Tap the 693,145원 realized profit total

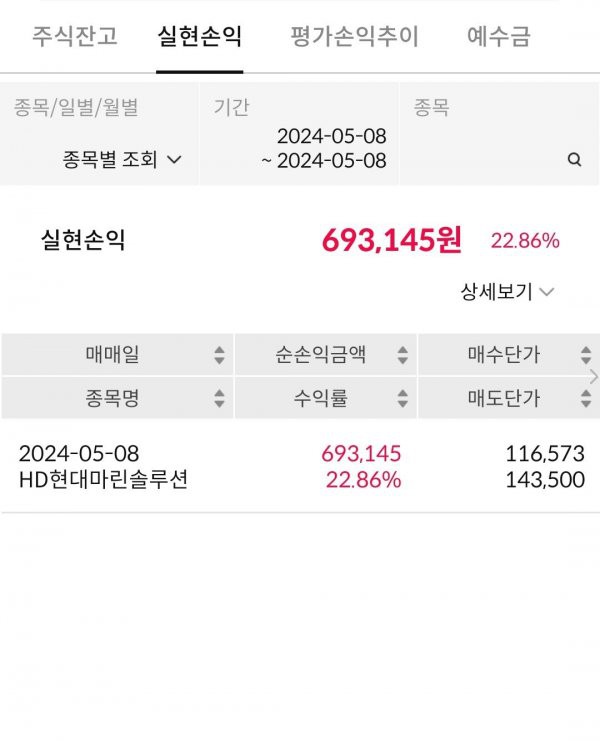coord(392,240)
